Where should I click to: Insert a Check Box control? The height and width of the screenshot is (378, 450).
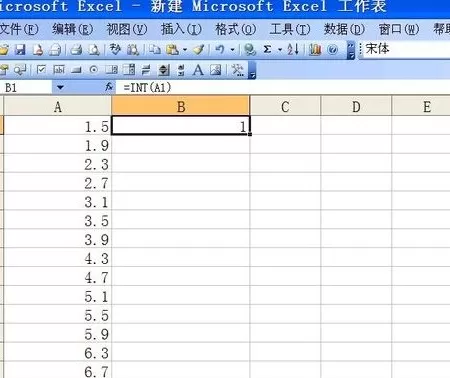coord(41,70)
